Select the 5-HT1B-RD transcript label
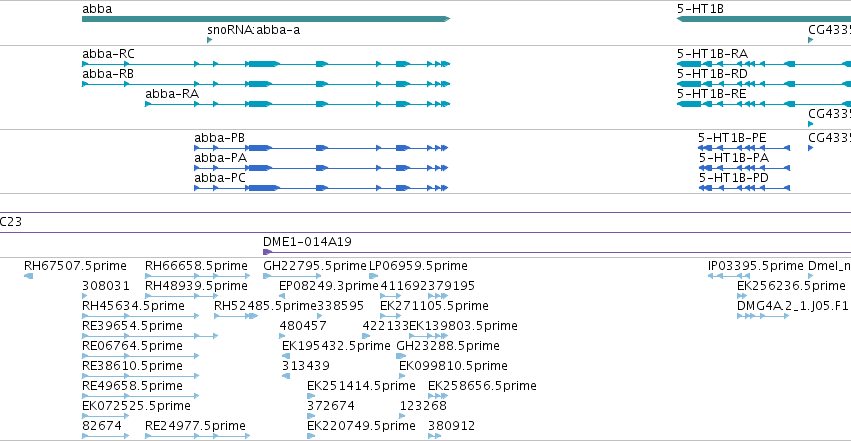The image size is (851, 441). point(712,74)
